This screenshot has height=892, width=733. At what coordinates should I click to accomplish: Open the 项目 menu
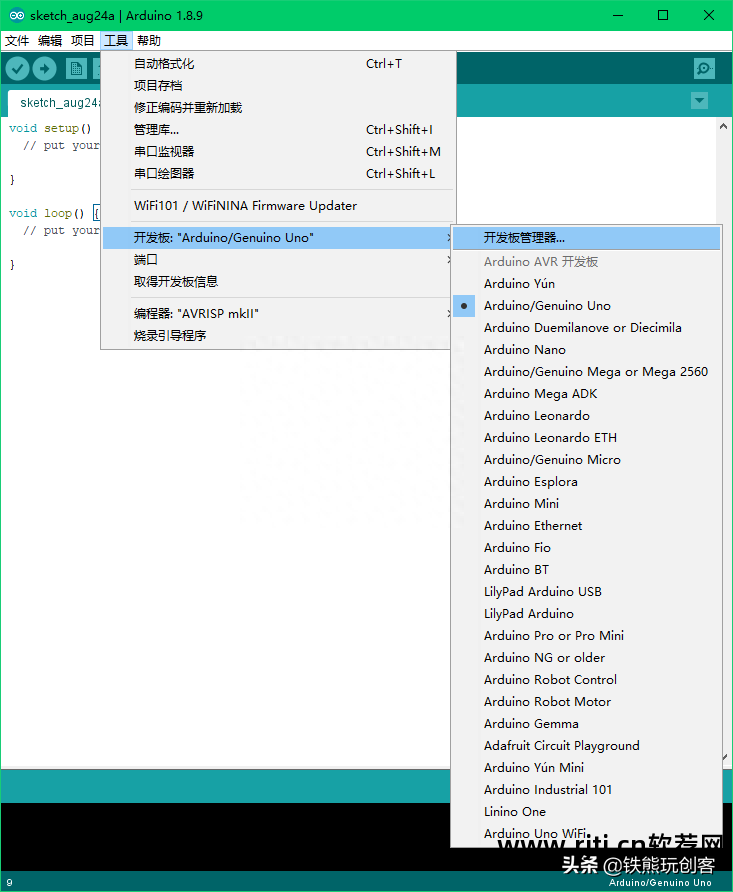point(83,41)
